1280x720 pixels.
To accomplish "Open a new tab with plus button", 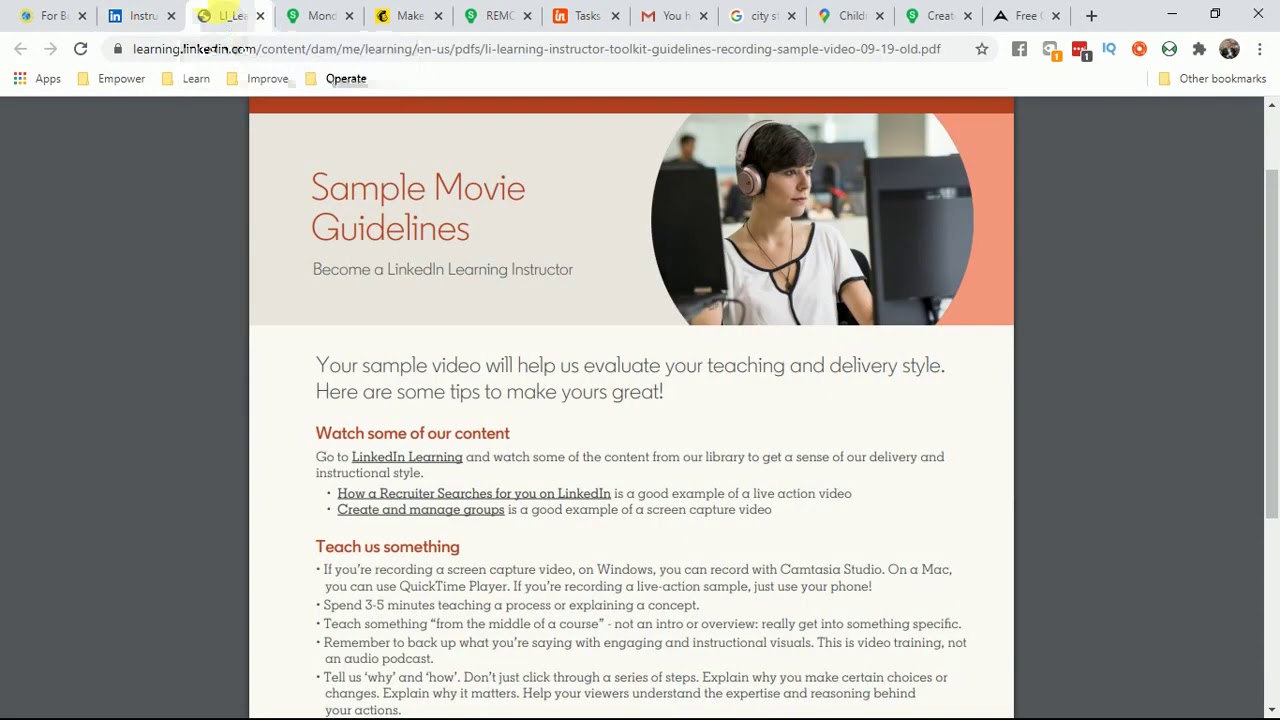I will click(1091, 15).
